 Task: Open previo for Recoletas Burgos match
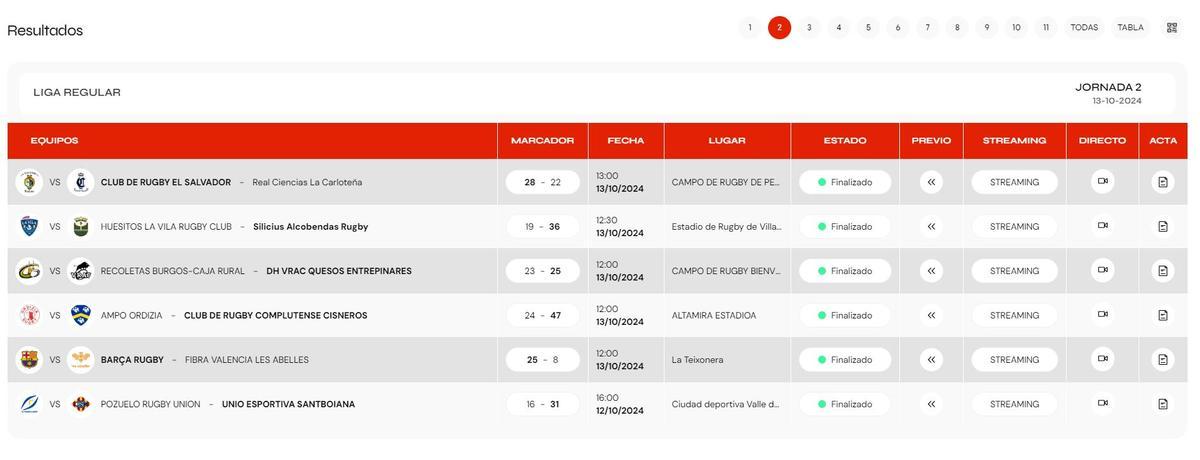coord(931,271)
